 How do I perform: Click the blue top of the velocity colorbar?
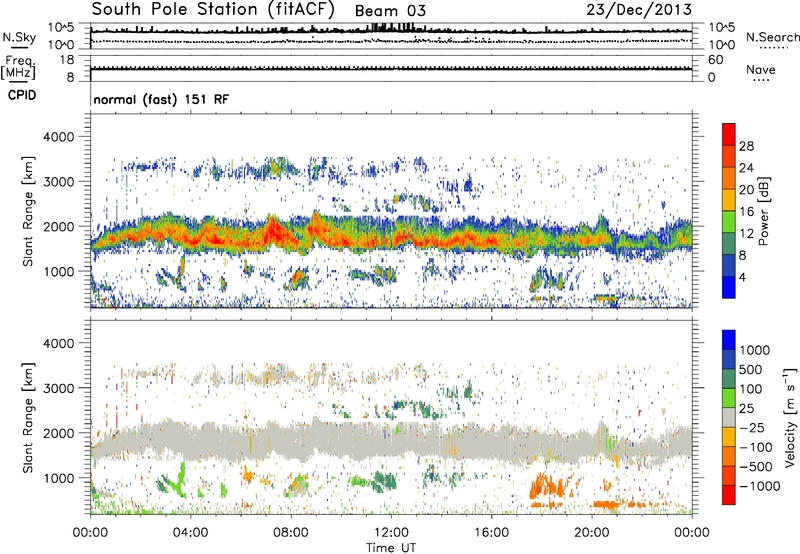[x=729, y=339]
